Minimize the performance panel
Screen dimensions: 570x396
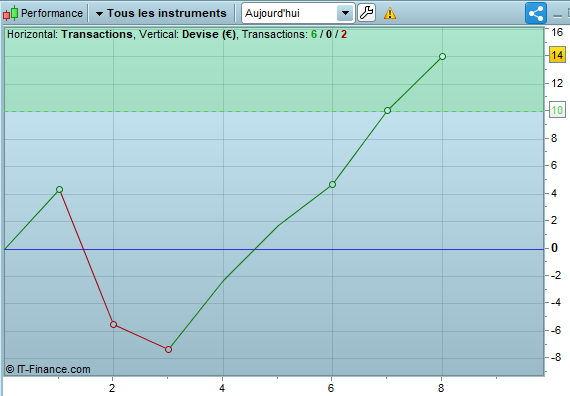coord(557,15)
